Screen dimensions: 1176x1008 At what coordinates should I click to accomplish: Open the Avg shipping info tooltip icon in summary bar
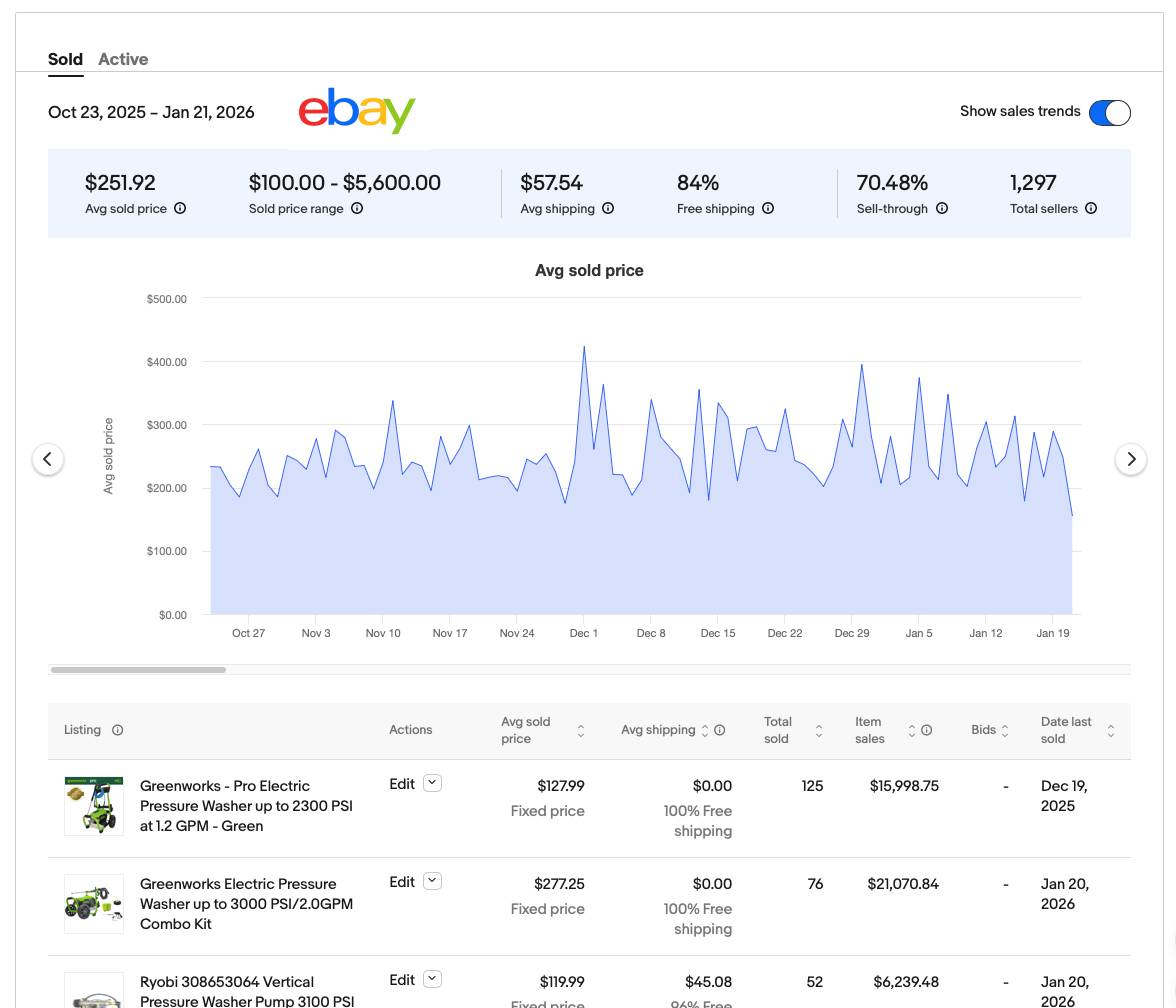(x=608, y=209)
